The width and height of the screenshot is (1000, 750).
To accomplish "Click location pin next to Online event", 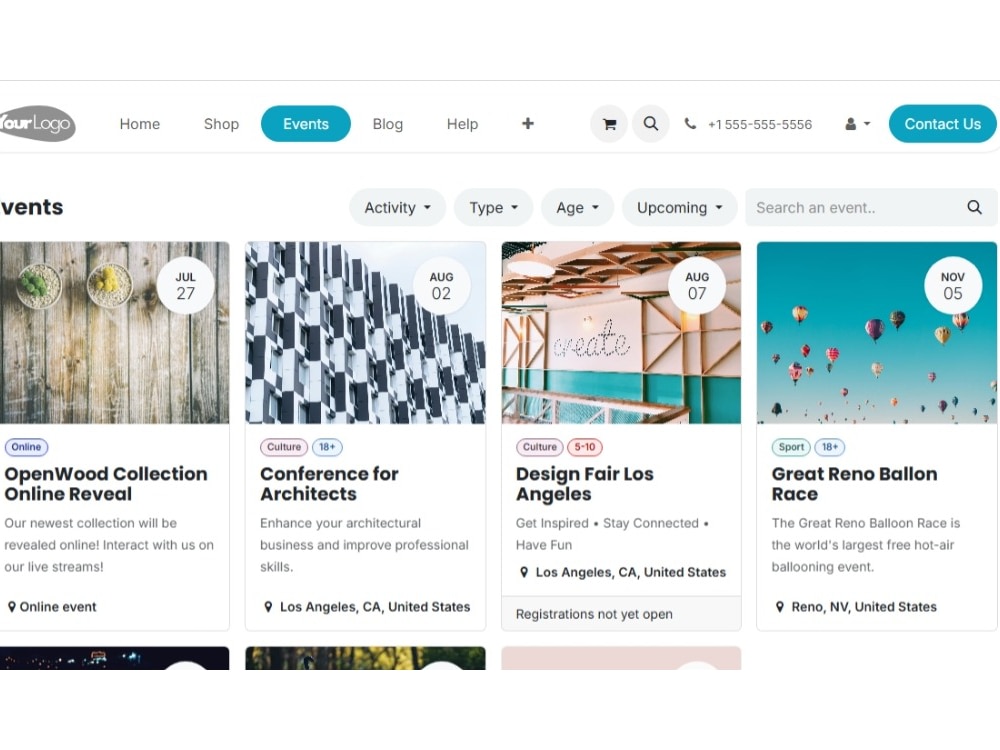I will point(11,607).
